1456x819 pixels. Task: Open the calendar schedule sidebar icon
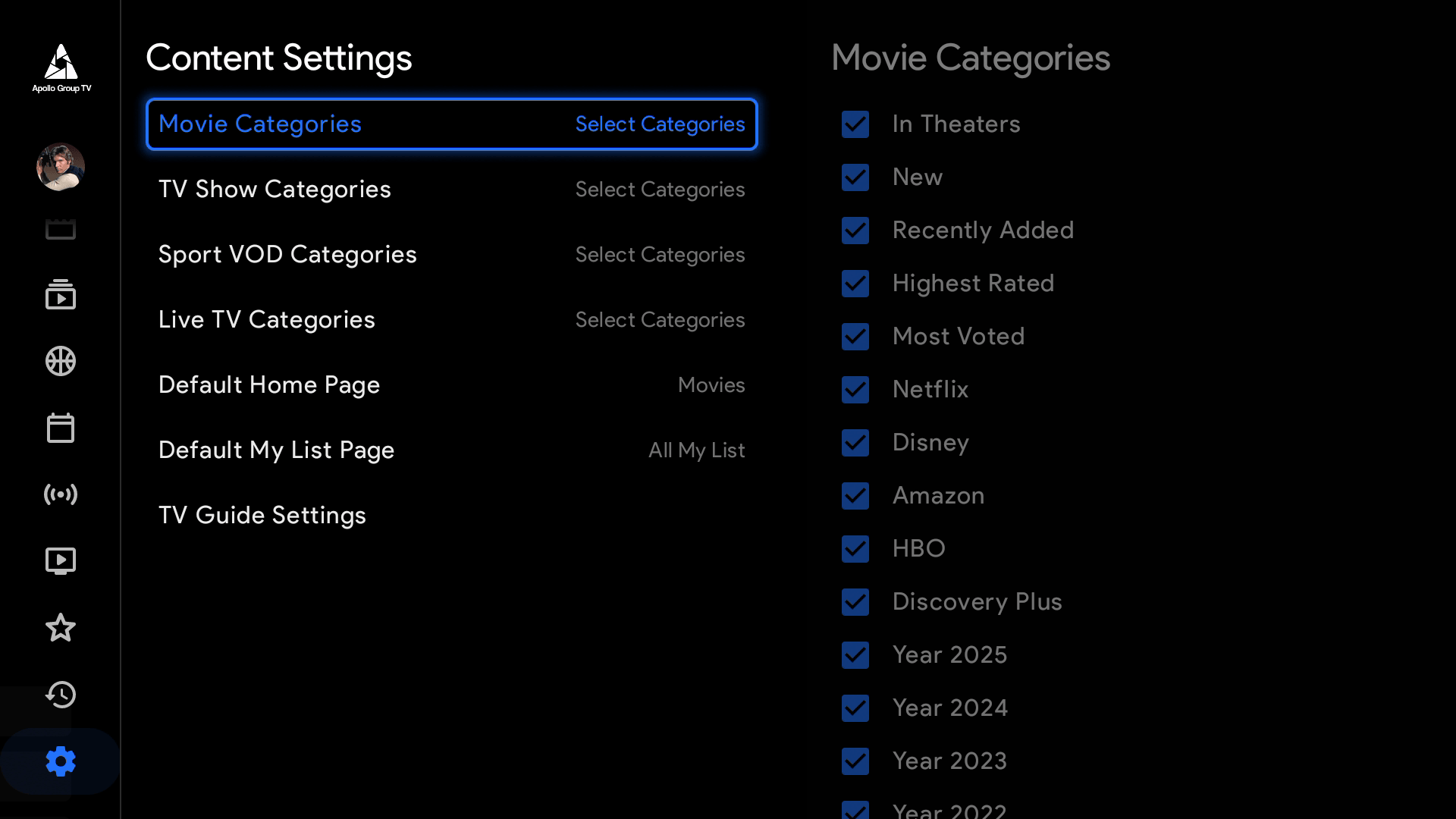(61, 428)
